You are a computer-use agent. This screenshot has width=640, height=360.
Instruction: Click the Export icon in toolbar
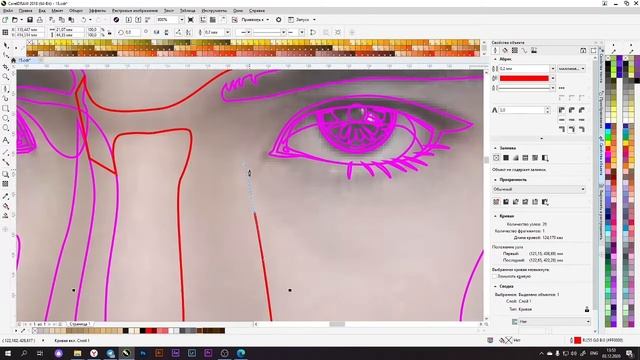click(138, 20)
